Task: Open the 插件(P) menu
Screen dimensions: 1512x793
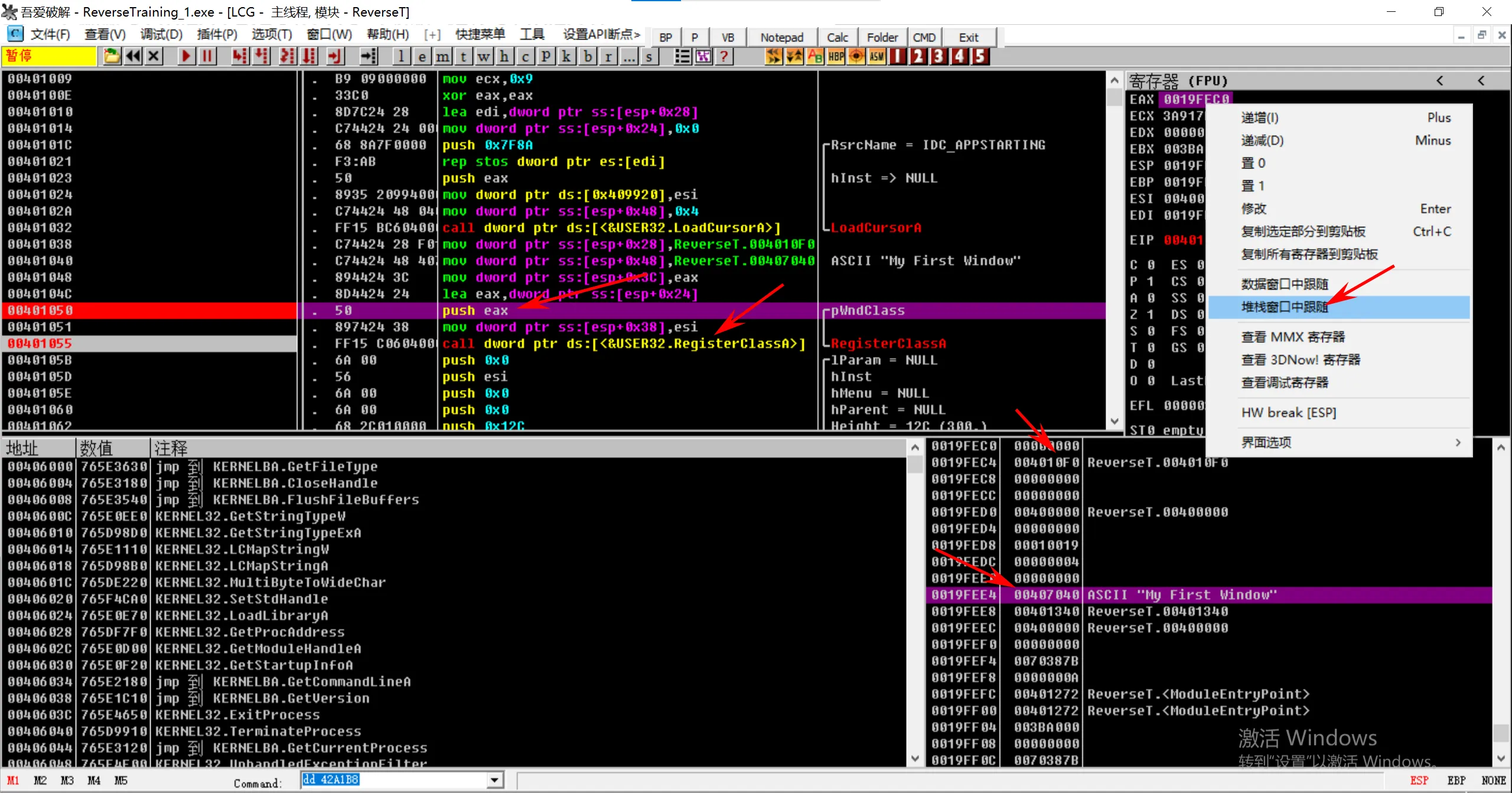Action: pos(217,34)
